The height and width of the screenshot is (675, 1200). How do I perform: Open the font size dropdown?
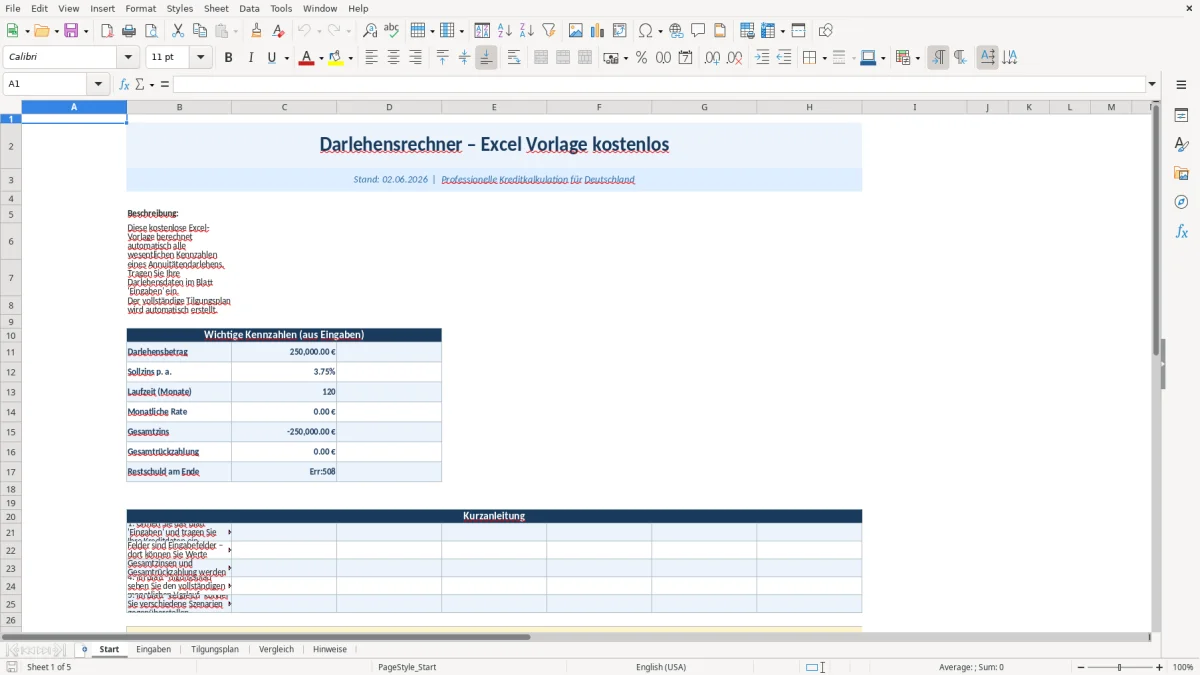pos(201,58)
